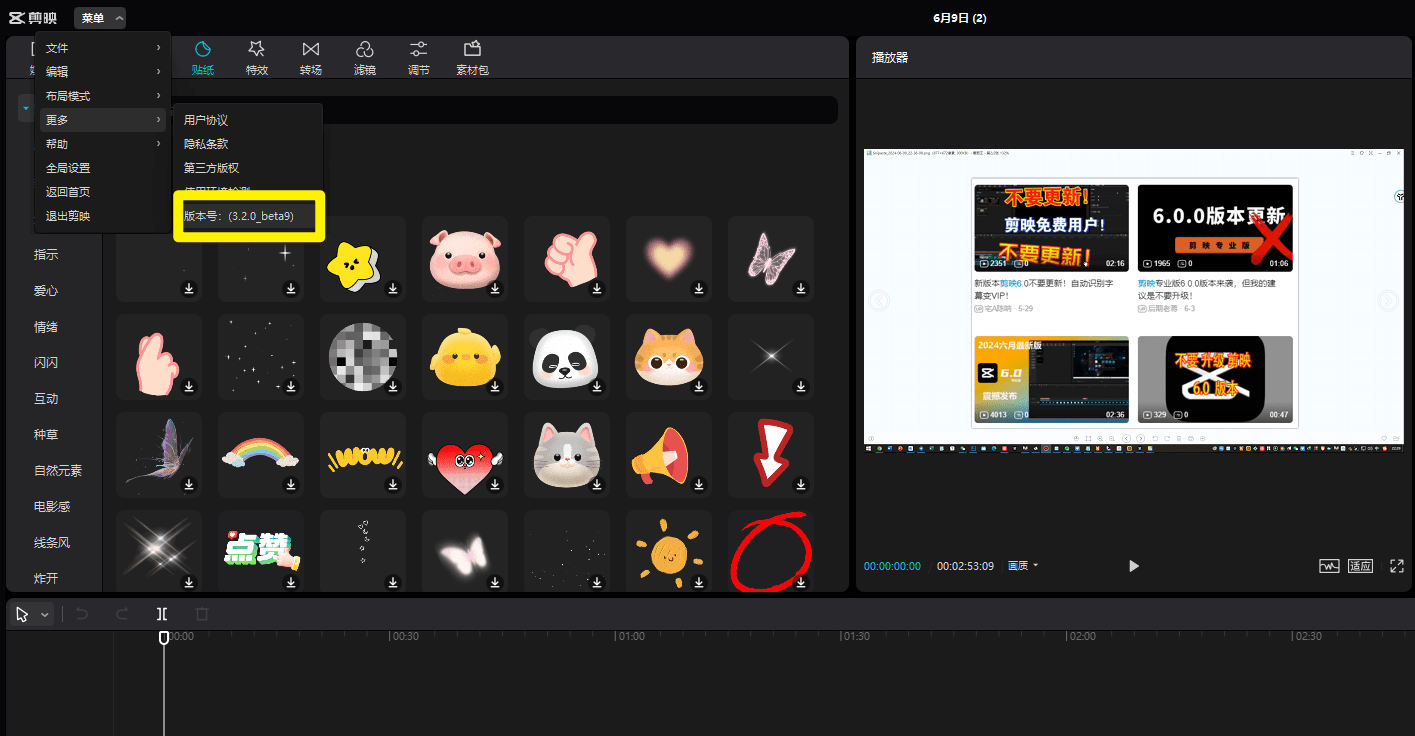Image resolution: width=1415 pixels, height=736 pixels.
Task: Open 用户协议 from the submenu
Action: 206,120
